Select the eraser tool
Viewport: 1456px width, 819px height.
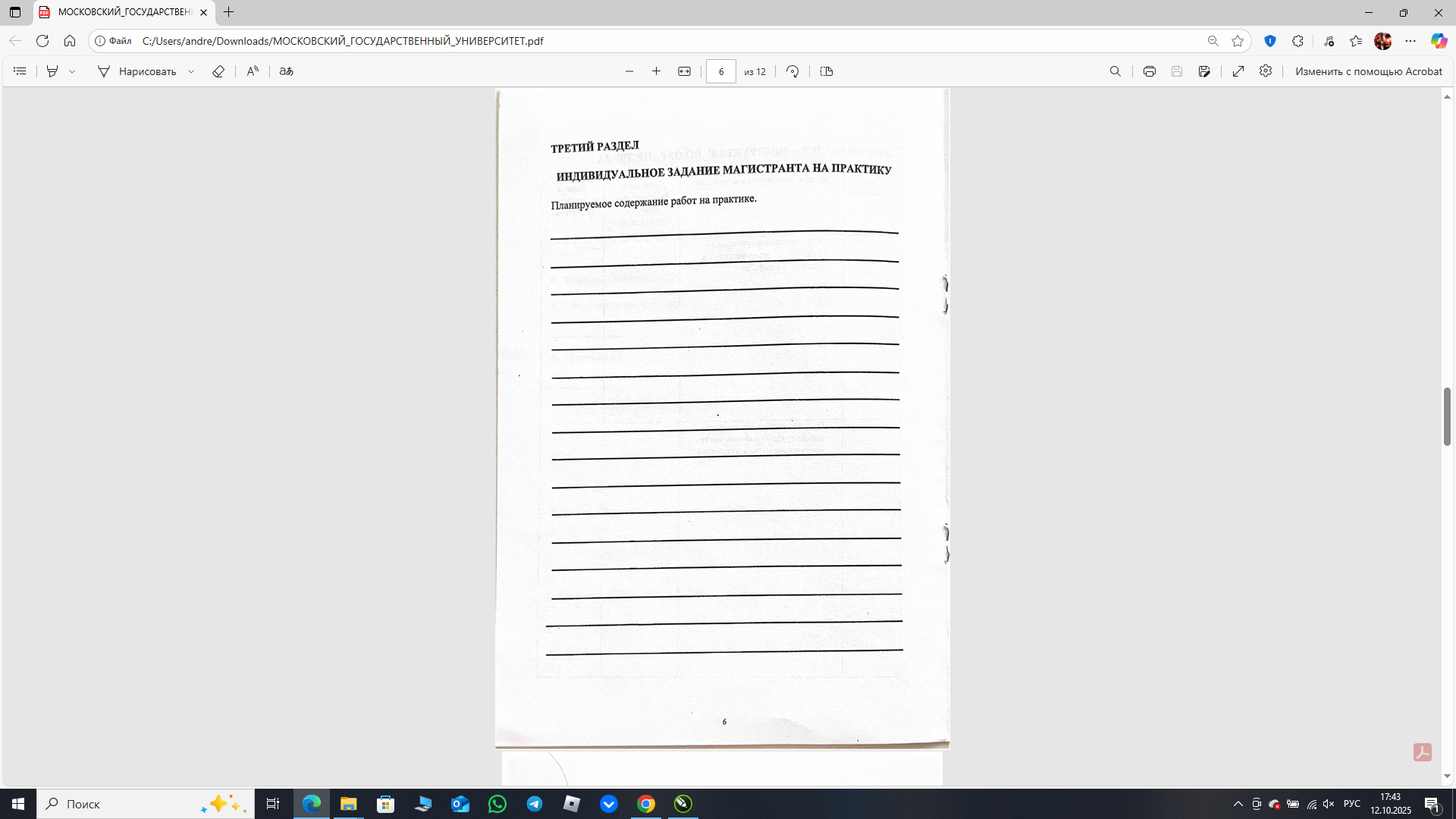click(x=219, y=71)
